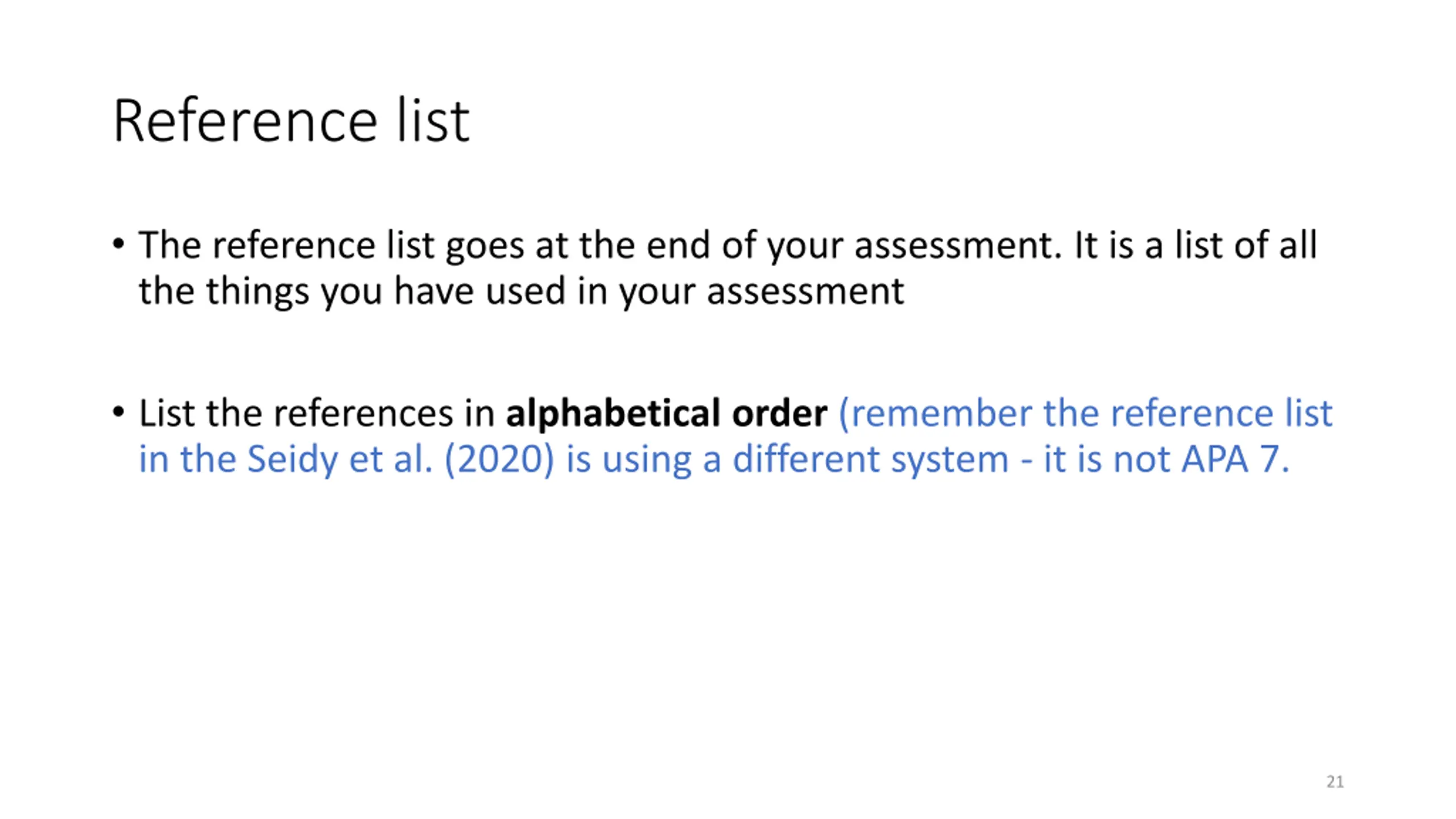This screenshot has width=1456, height=819.
Task: Click the word "Reference" in the title
Action: (245, 121)
